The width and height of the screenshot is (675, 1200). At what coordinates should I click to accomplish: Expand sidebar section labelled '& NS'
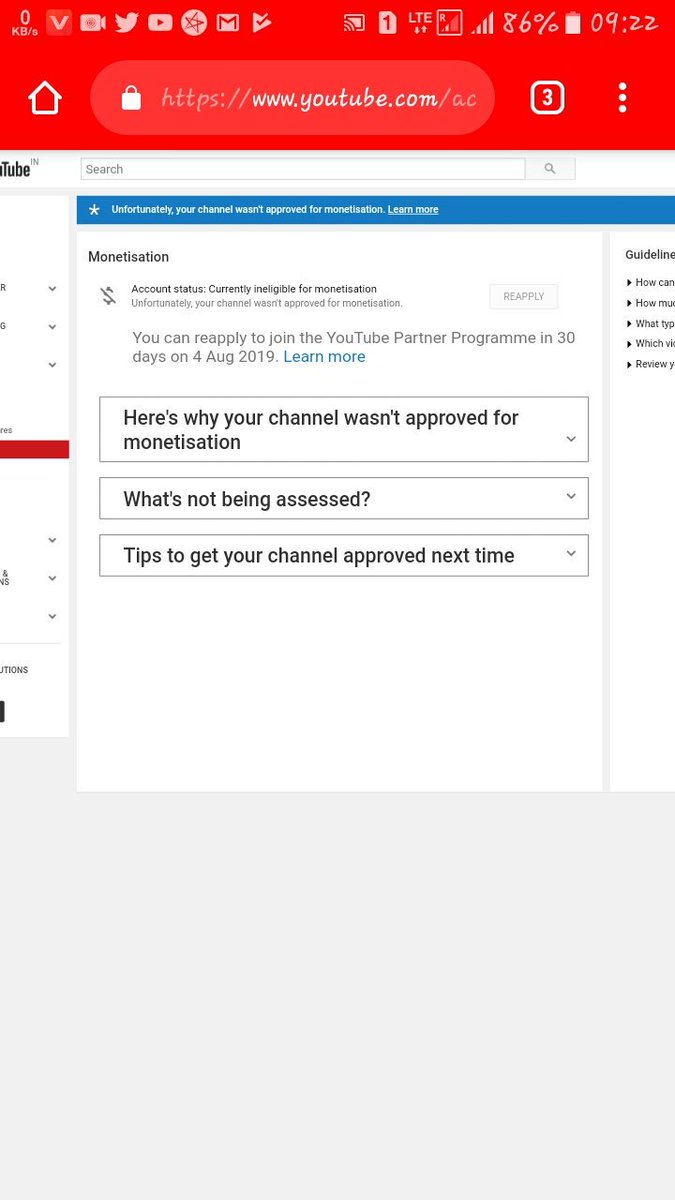coord(52,578)
